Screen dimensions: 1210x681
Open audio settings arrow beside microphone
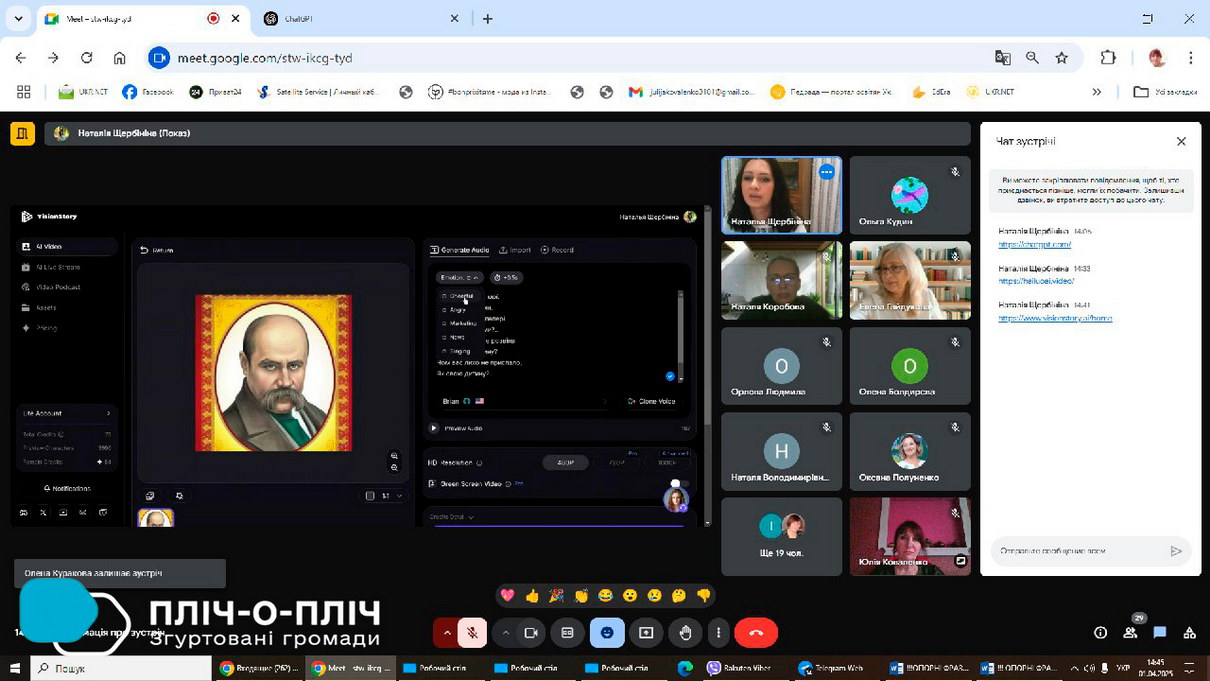tap(446, 633)
